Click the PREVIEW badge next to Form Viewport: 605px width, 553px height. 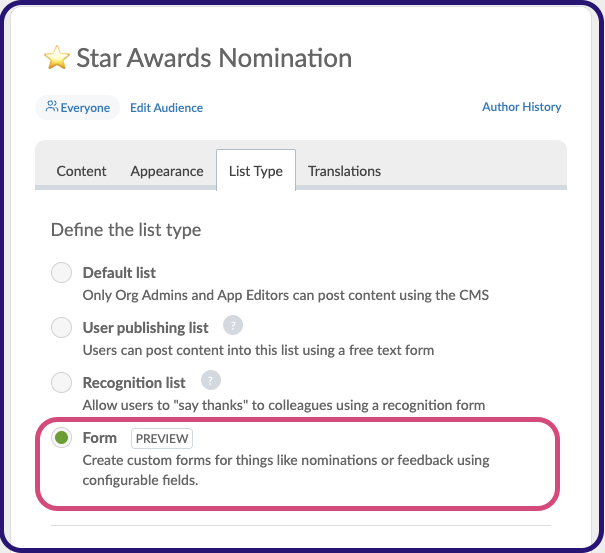coord(162,438)
